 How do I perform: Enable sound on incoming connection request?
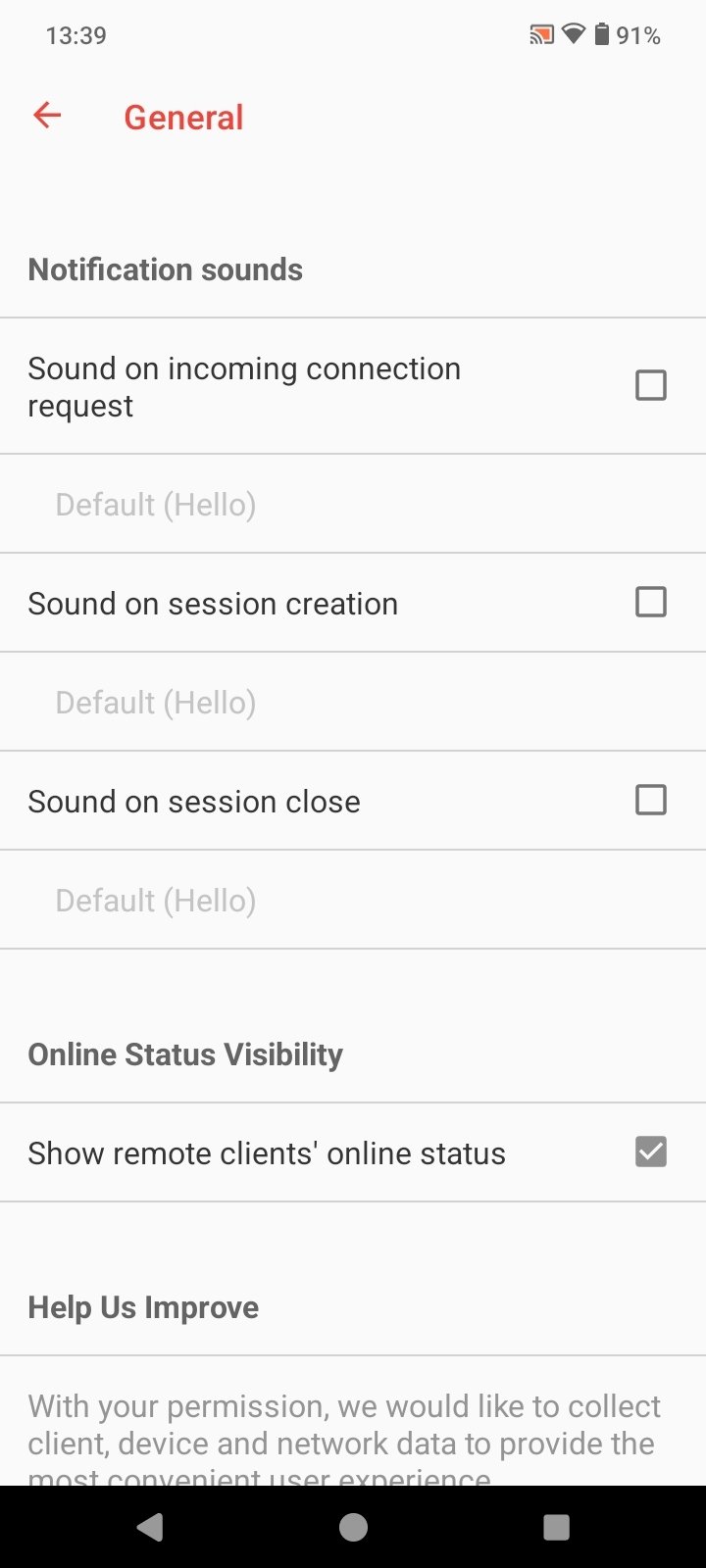coord(651,385)
